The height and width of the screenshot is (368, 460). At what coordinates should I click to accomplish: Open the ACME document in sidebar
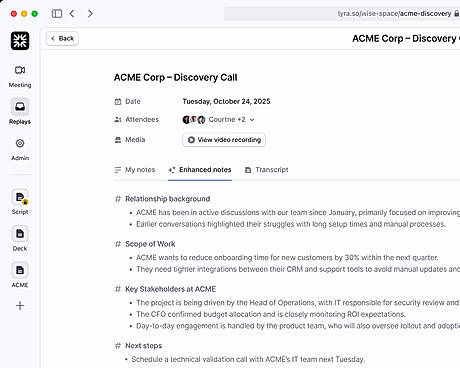tap(20, 270)
